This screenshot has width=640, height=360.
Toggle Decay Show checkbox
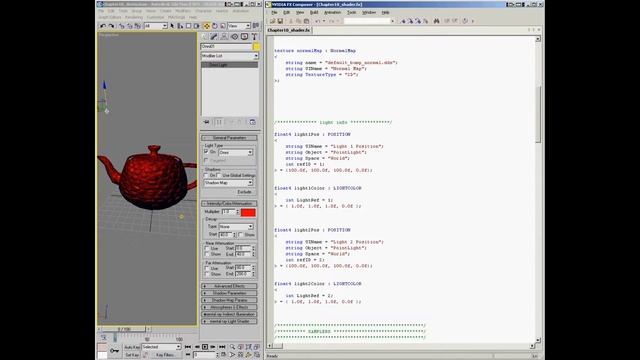241,235
